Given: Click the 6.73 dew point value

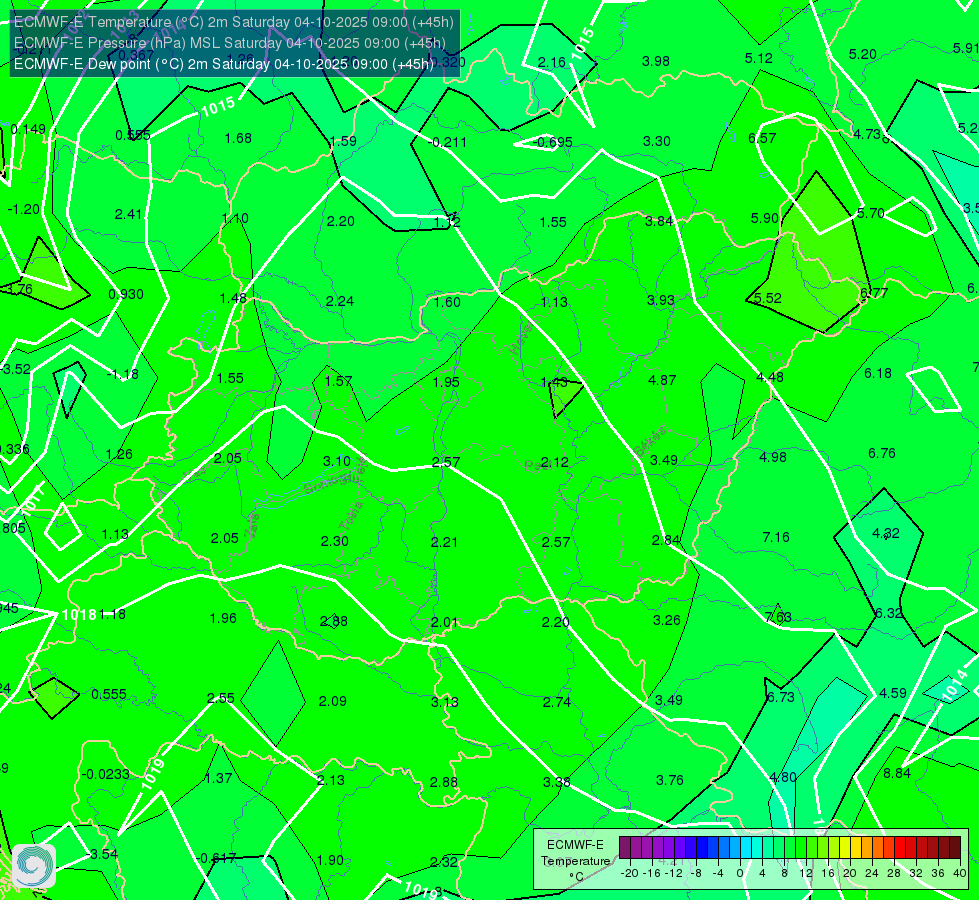Looking at the screenshot, I should coord(780,697).
